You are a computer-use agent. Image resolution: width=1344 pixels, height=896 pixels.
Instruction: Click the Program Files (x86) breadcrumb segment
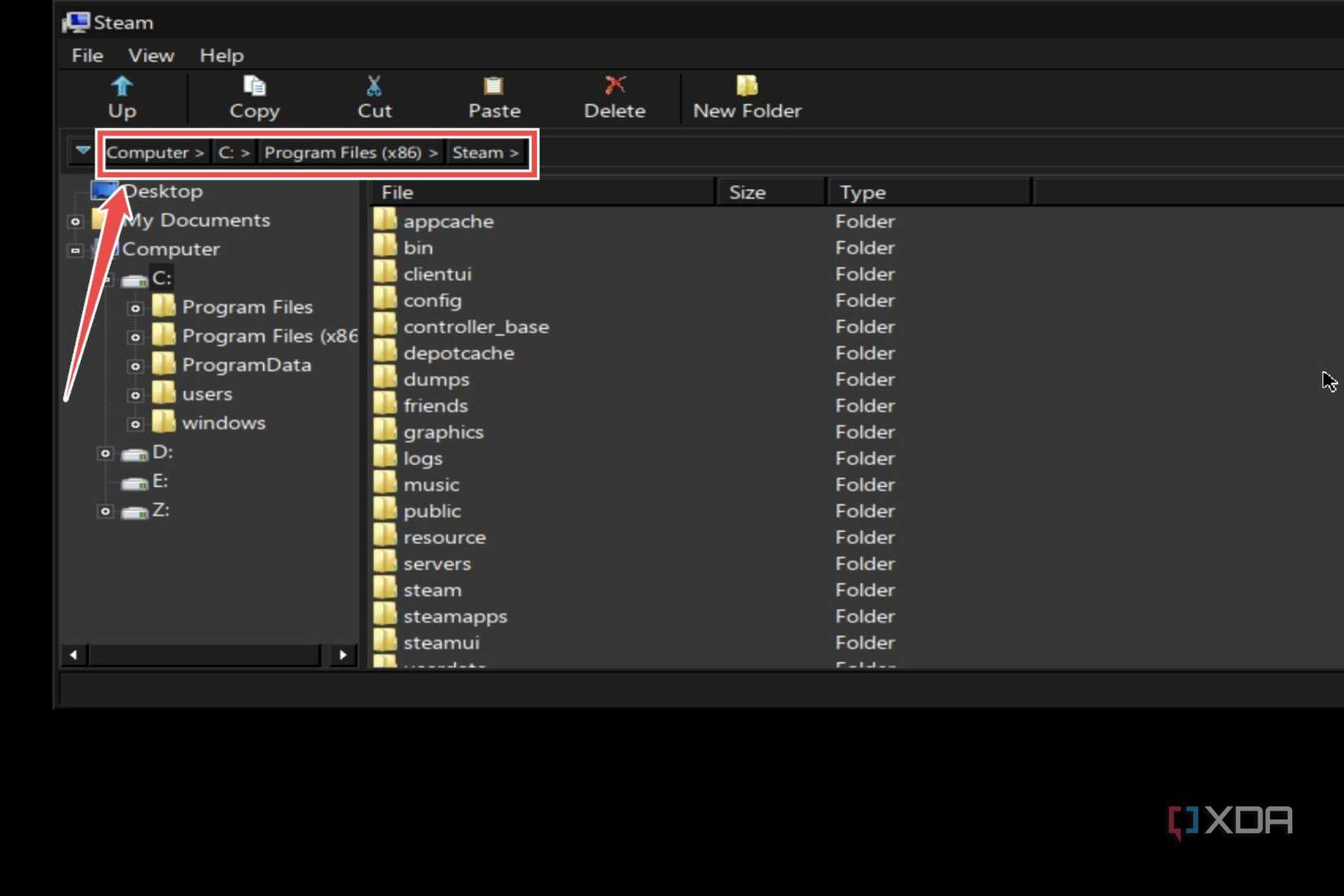(351, 152)
